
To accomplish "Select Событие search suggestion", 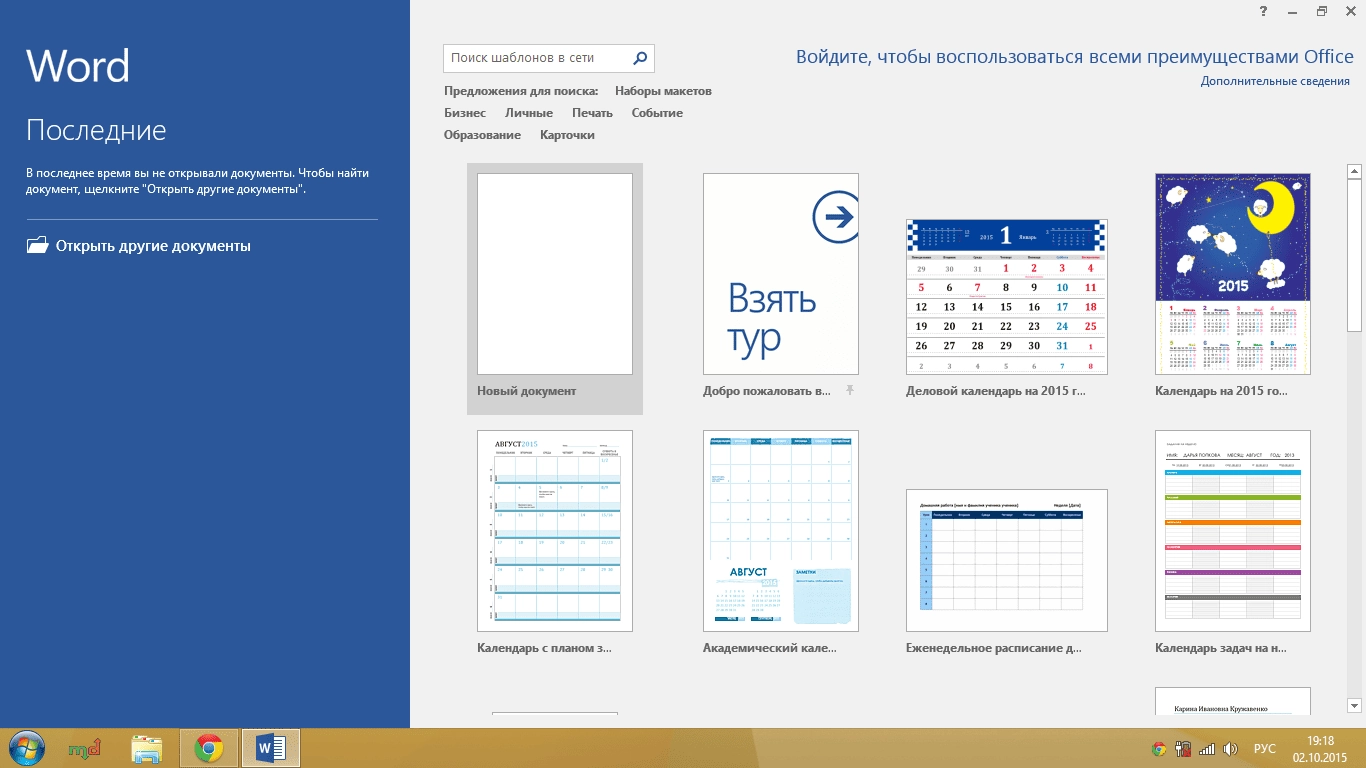I will click(657, 113).
